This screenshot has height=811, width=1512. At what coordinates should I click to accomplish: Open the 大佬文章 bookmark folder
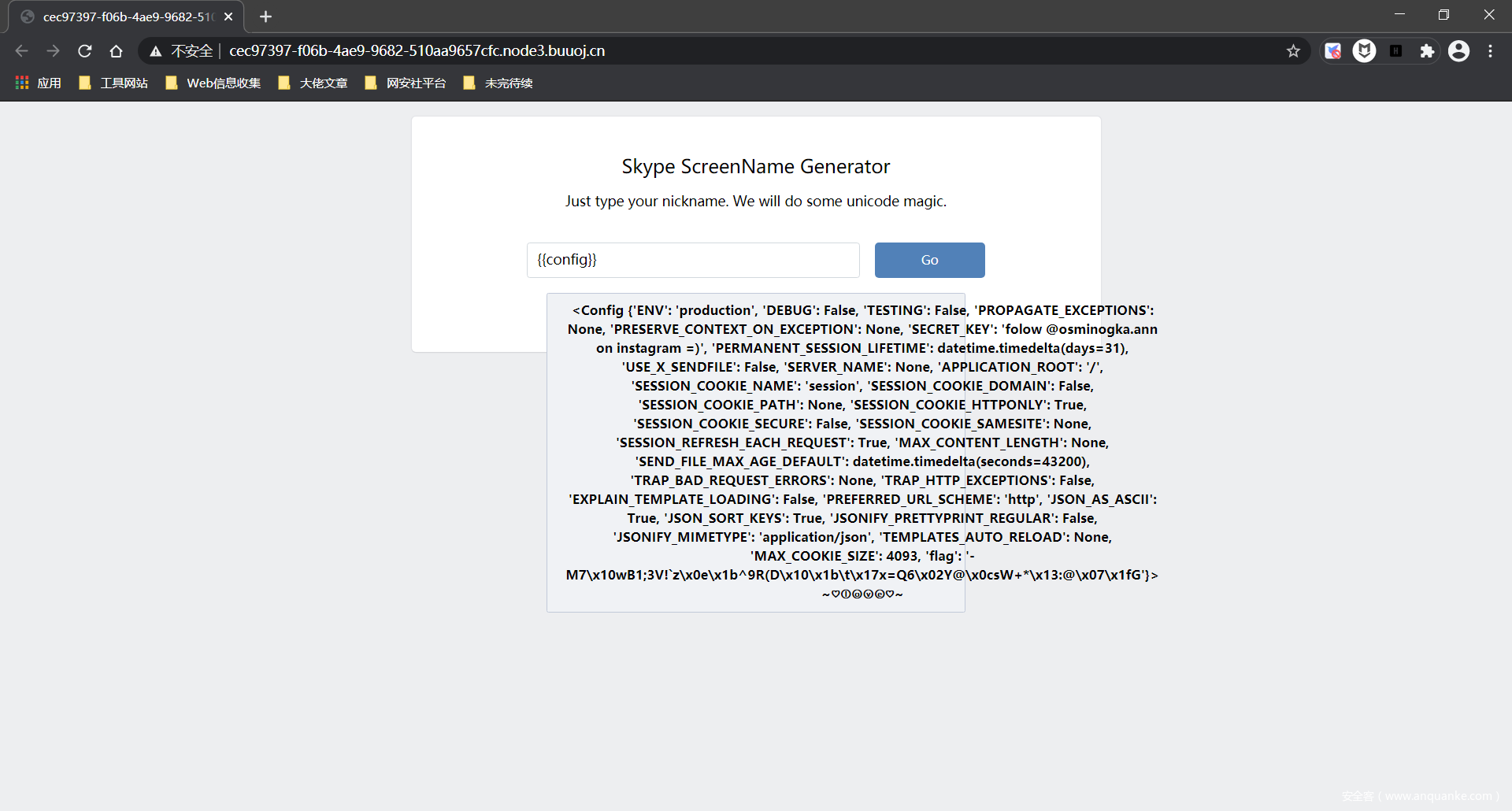(x=313, y=83)
